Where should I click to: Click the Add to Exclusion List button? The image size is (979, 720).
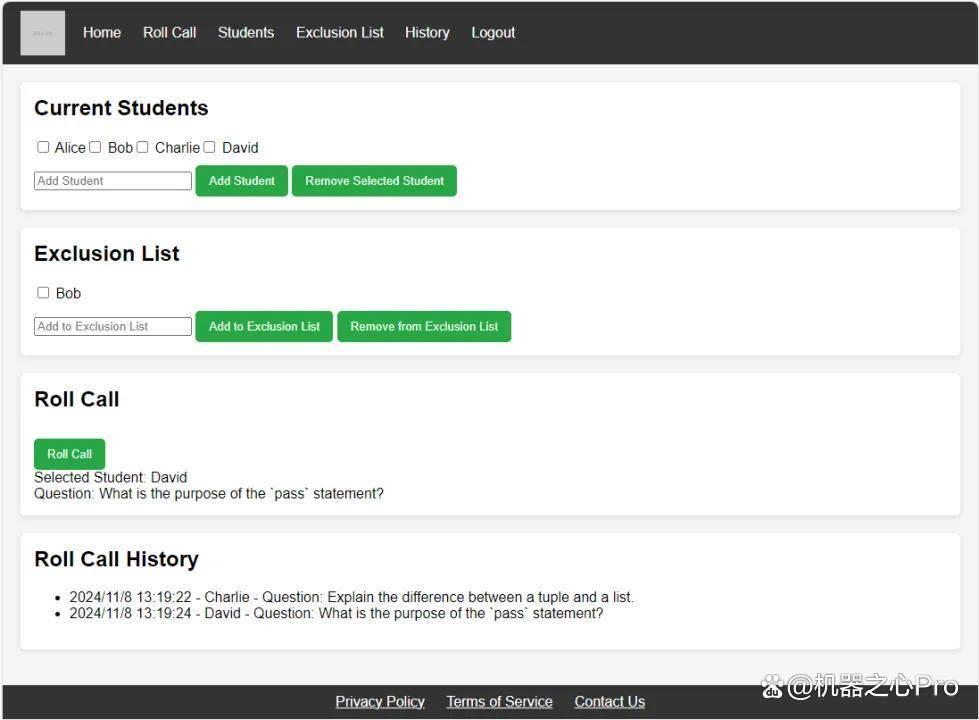264,326
